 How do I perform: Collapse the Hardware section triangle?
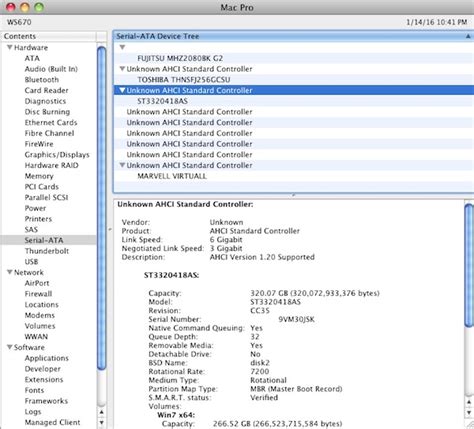[x=10, y=47]
